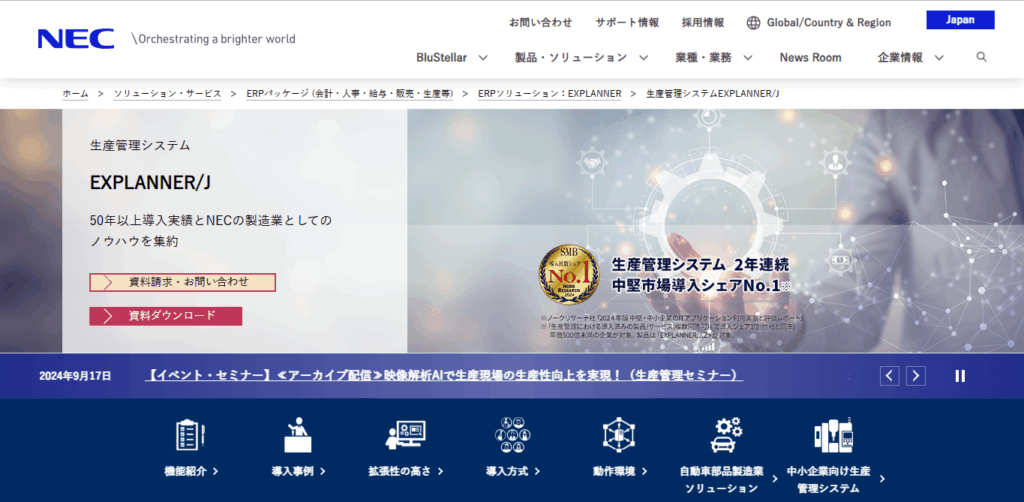
Task: Go to ERPソリューション：EXPLANNER breadcrumb
Action: click(549, 94)
